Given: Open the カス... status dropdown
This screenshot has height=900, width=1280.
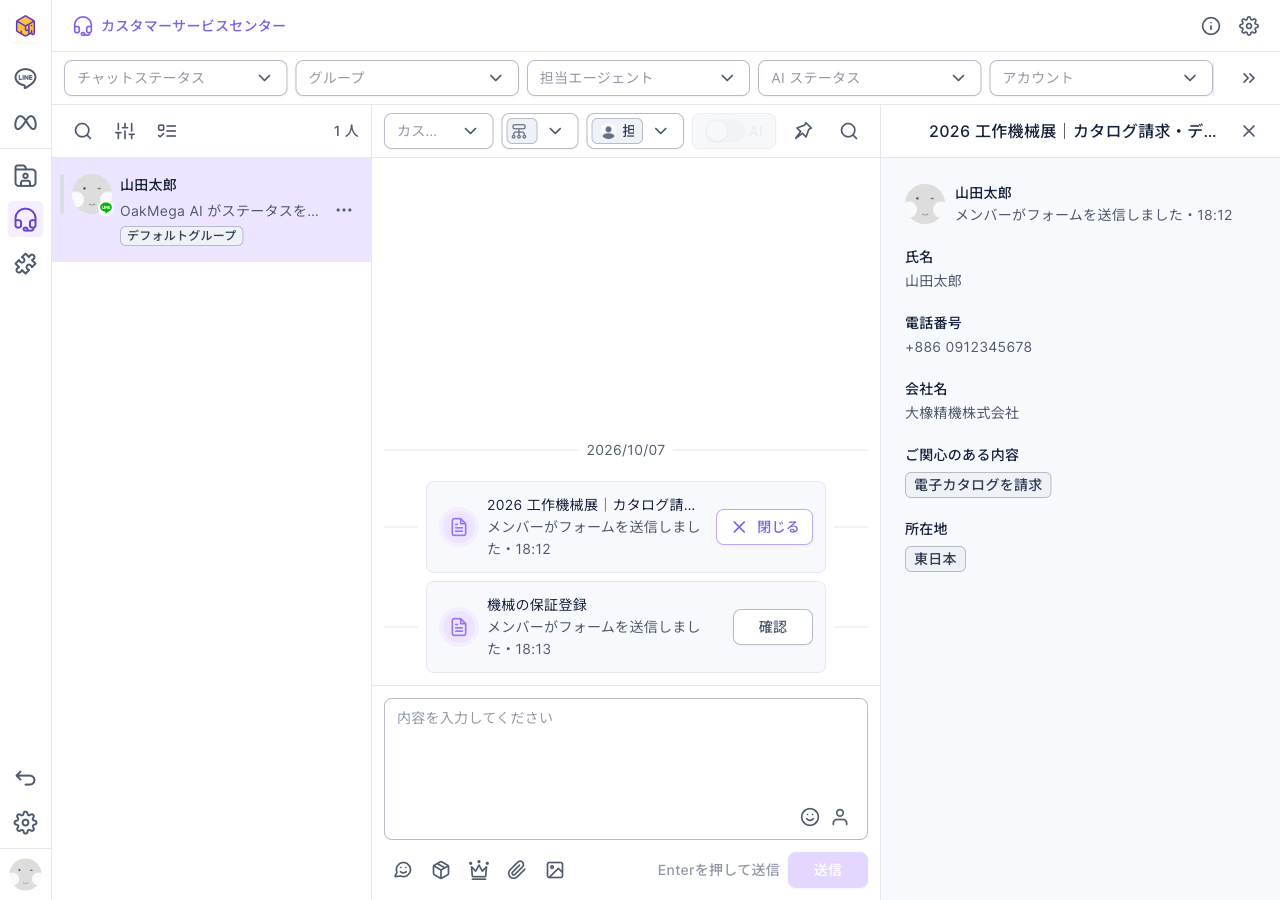Looking at the screenshot, I should [439, 131].
